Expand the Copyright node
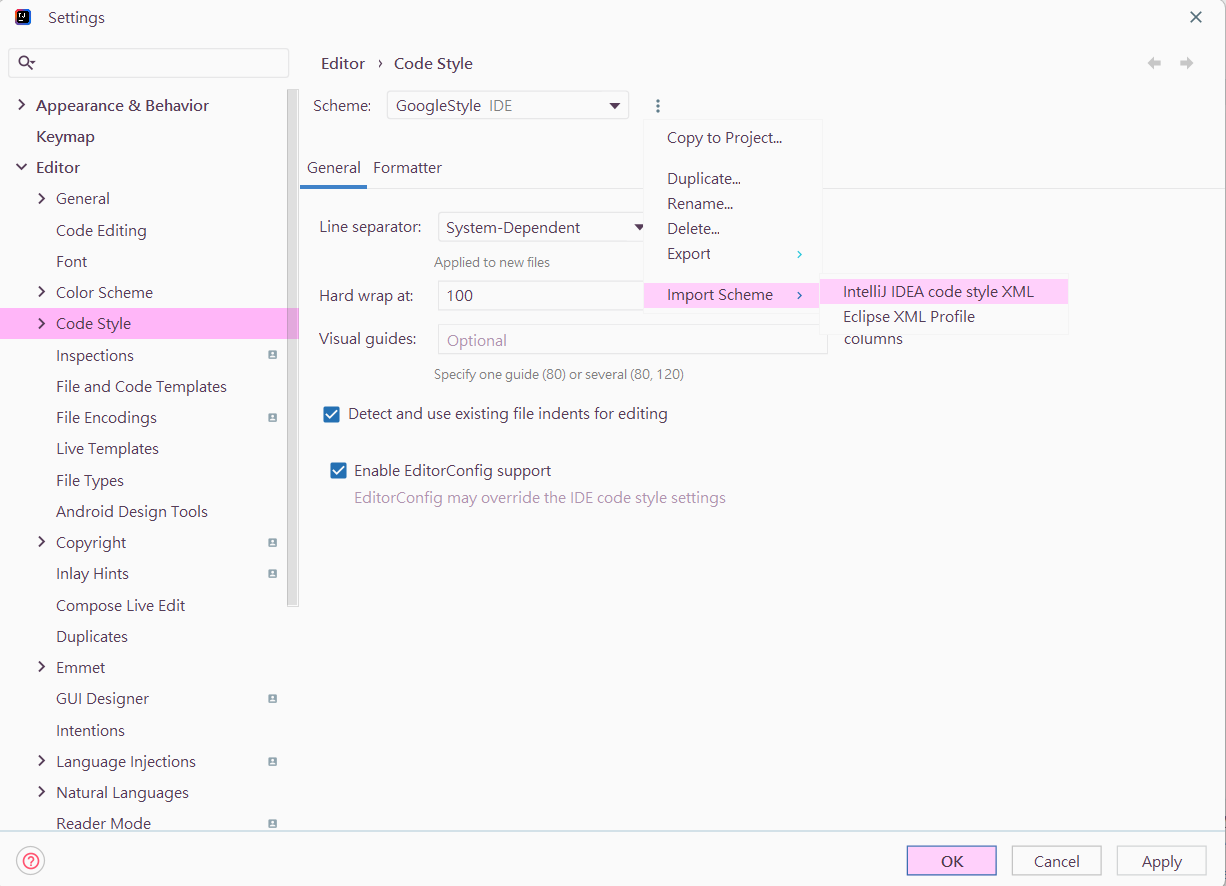Image resolution: width=1226 pixels, height=886 pixels. click(x=41, y=542)
